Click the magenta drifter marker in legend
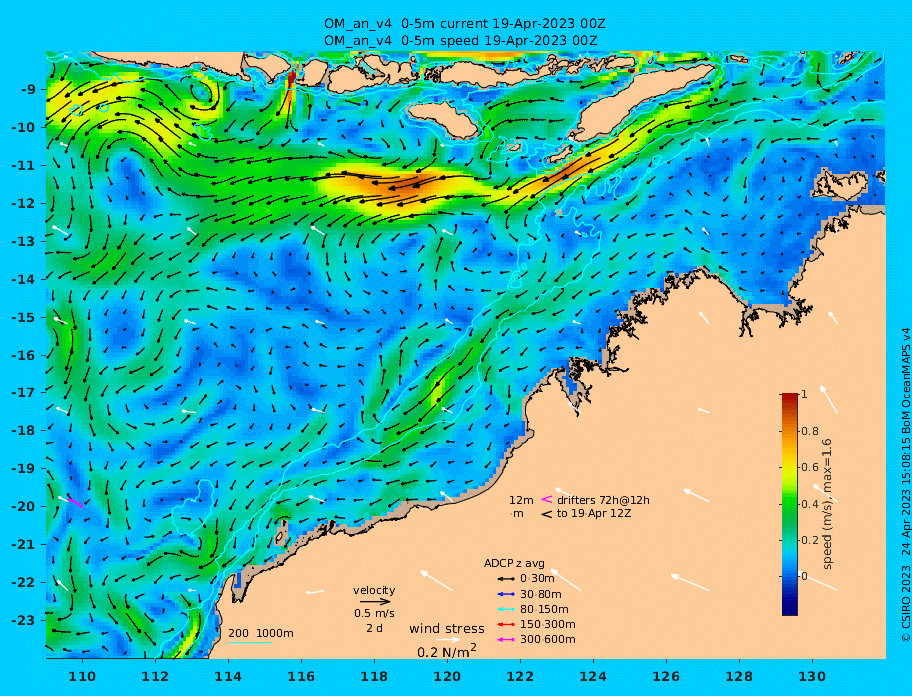912x696 pixels. (x=547, y=499)
